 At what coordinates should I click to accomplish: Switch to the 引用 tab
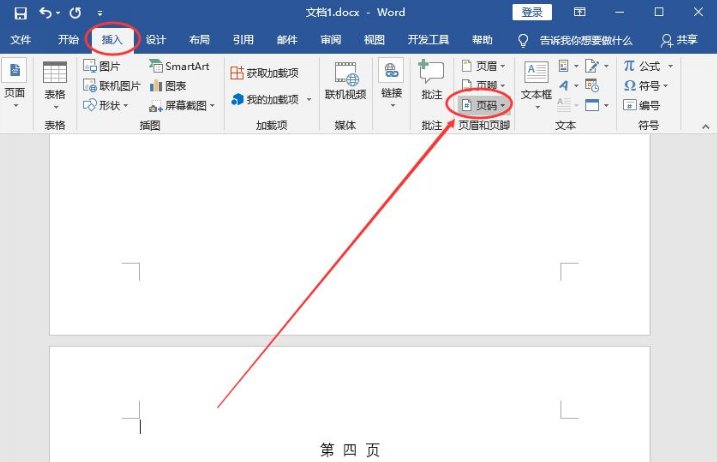pos(243,40)
